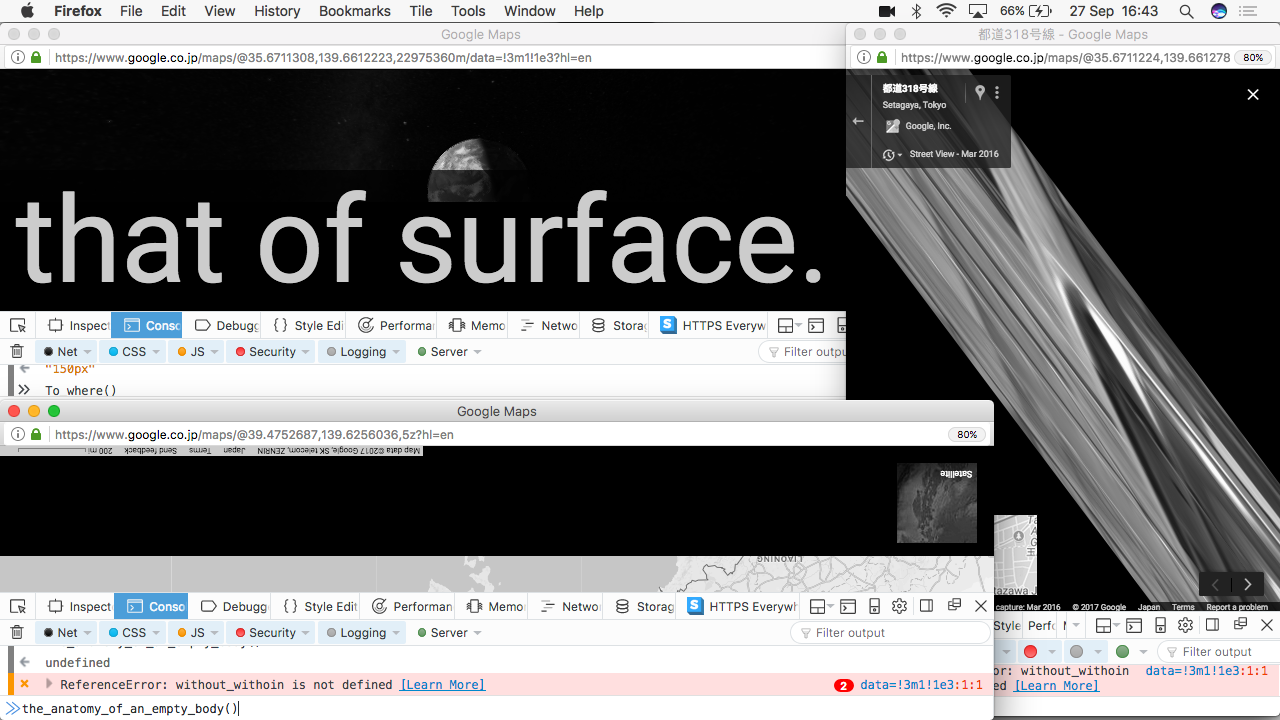The image size is (1280, 720).
Task: Dock front devtools to the side of browser
Action: (x=926, y=606)
